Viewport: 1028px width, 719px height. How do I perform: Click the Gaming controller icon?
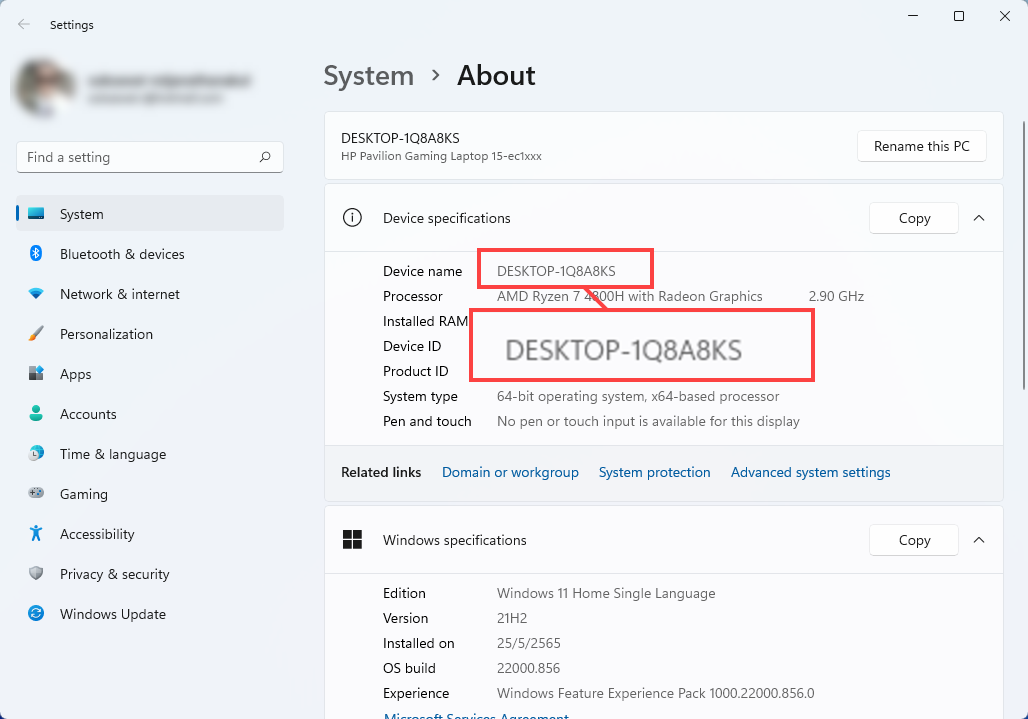coord(36,493)
